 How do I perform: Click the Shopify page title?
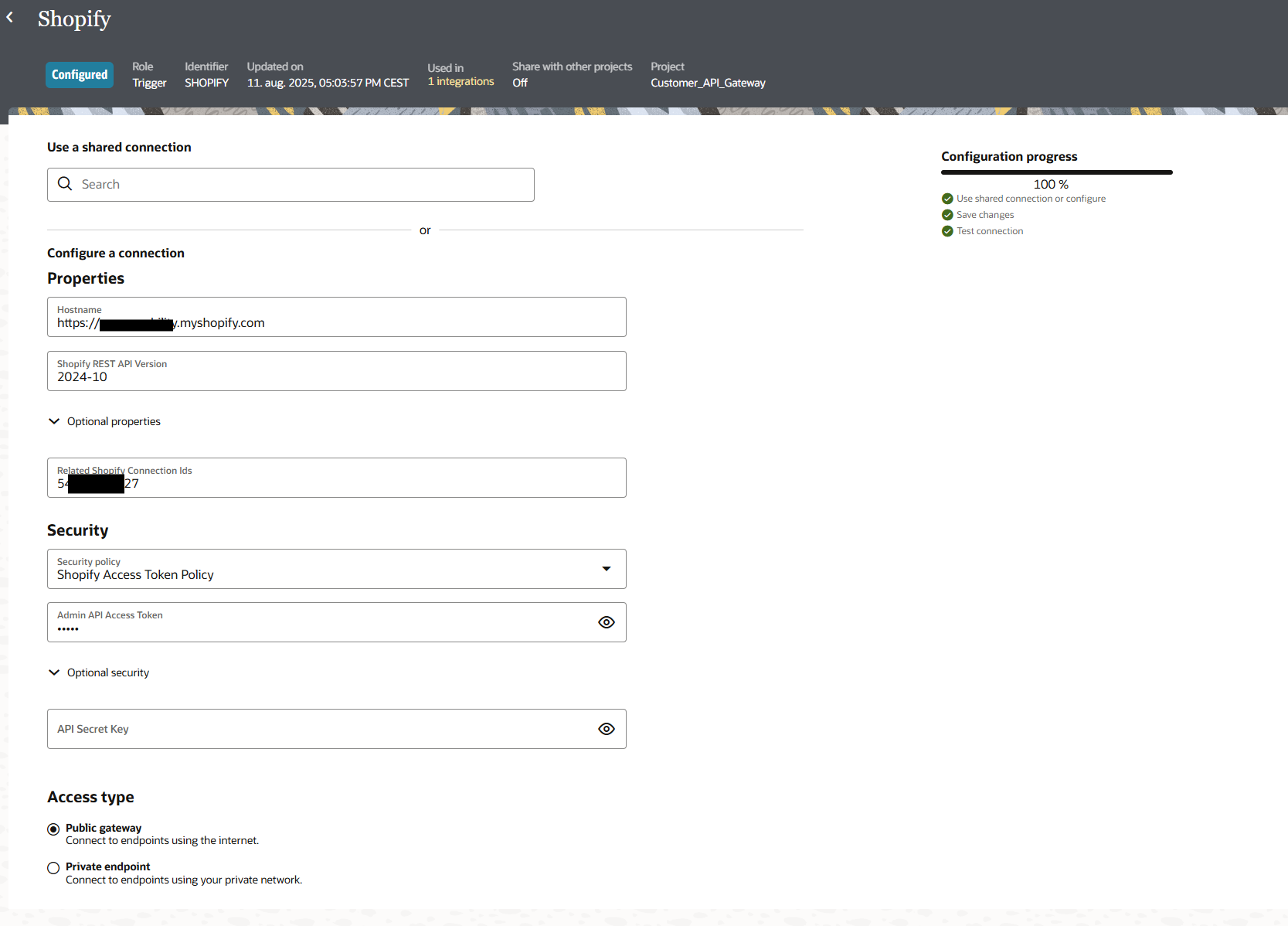click(x=74, y=19)
